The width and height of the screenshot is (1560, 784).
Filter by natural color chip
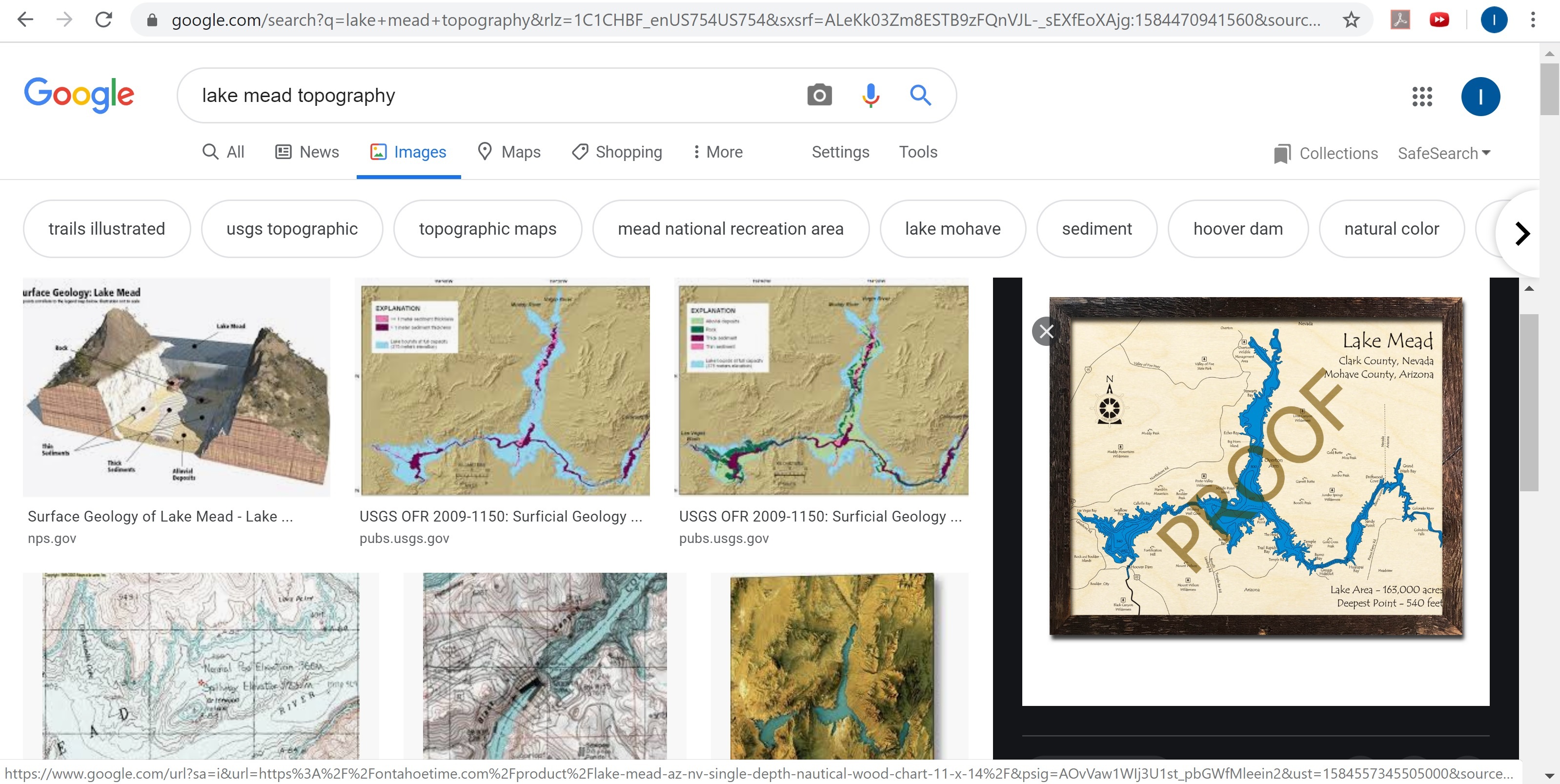click(x=1391, y=229)
